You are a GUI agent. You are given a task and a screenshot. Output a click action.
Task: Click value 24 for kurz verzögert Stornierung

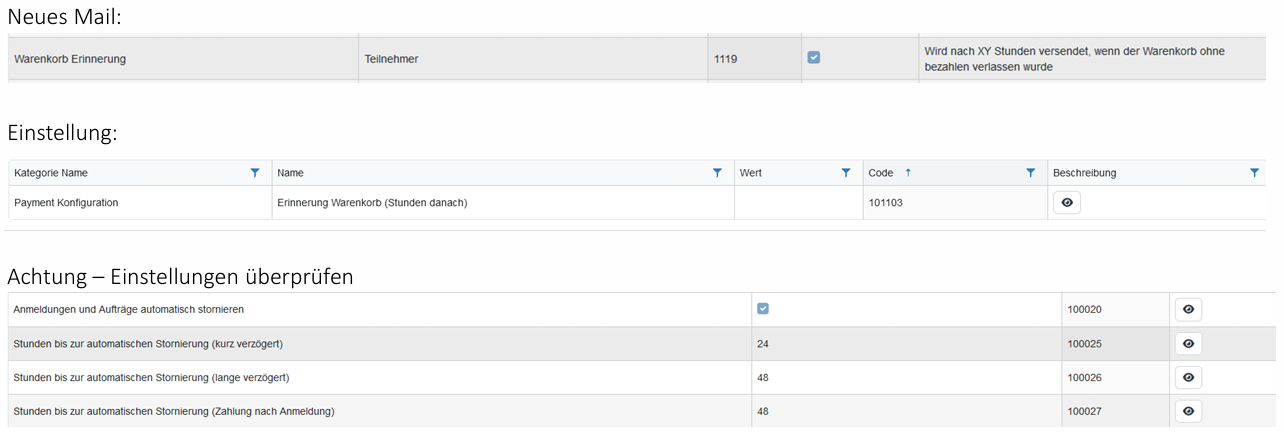(x=763, y=344)
